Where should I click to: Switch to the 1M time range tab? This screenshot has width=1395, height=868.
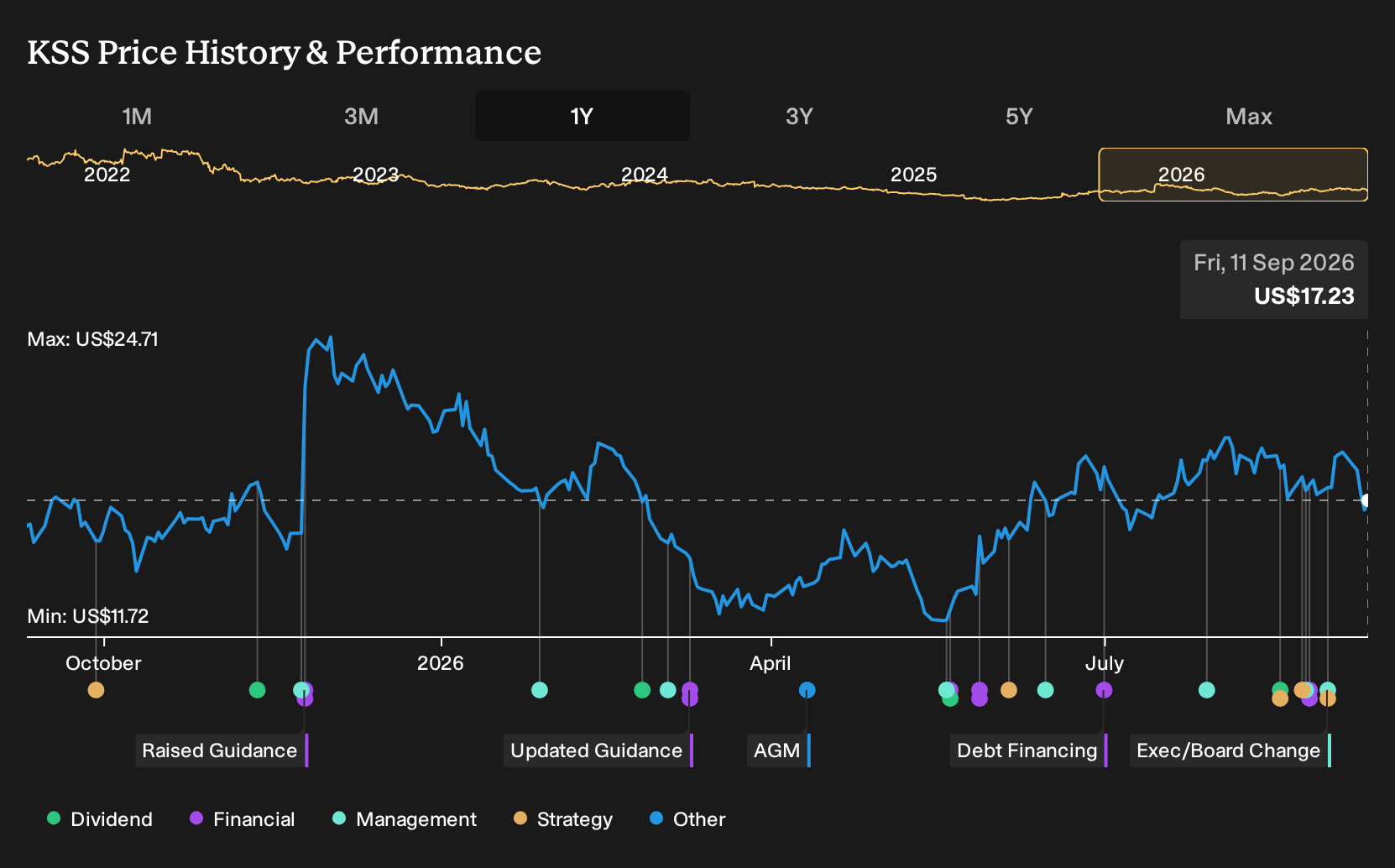click(137, 116)
